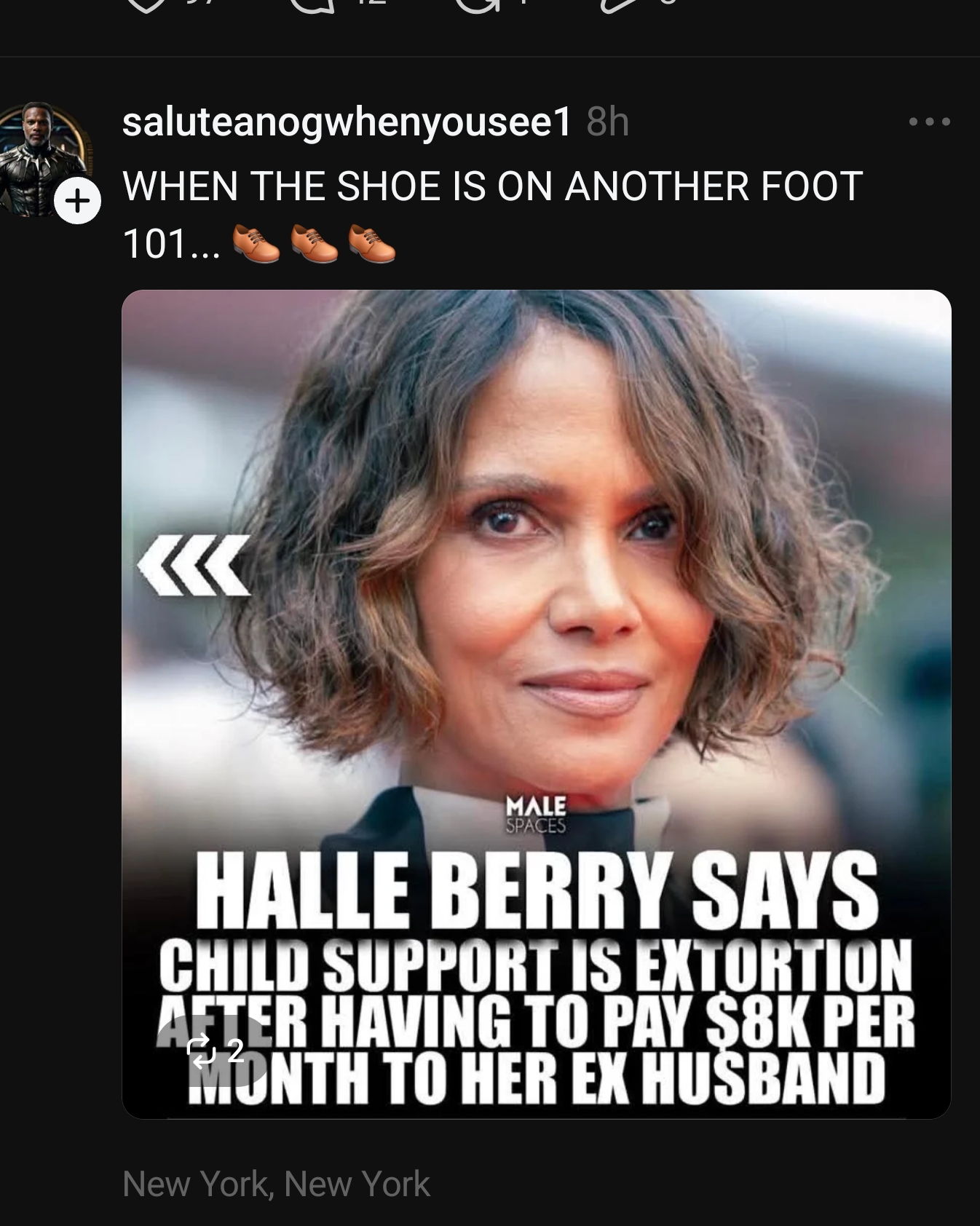Click the white triple chevron arrows on image
Screen dimensions: 980x1226
(194, 566)
